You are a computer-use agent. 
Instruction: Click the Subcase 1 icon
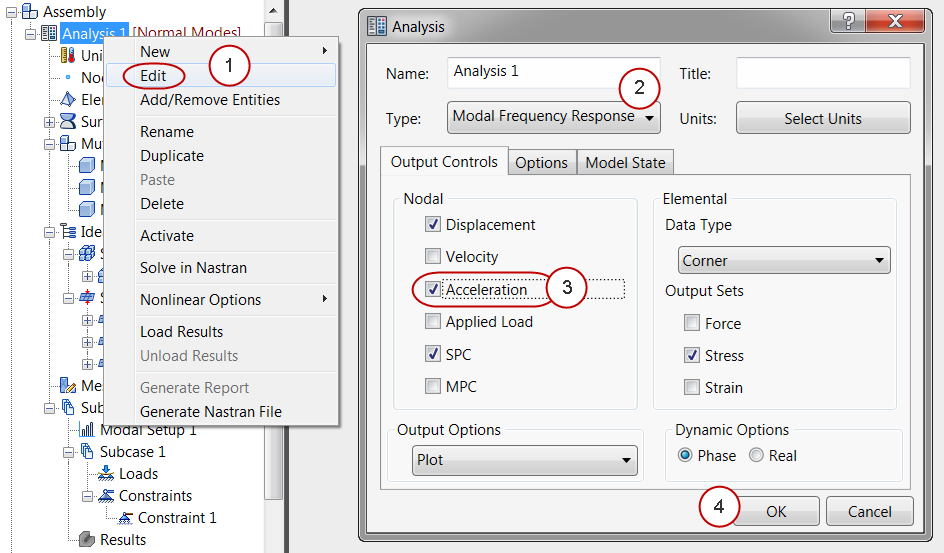coord(87,452)
